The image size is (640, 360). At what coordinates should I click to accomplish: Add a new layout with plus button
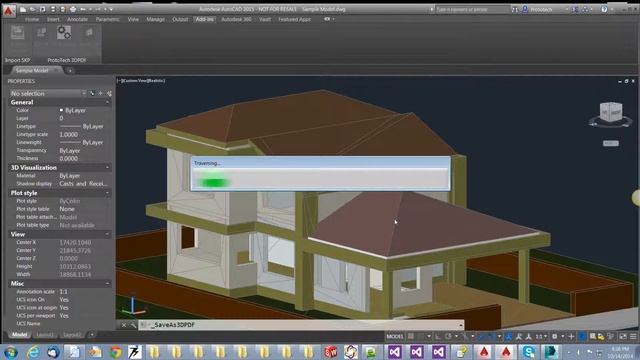coord(92,335)
